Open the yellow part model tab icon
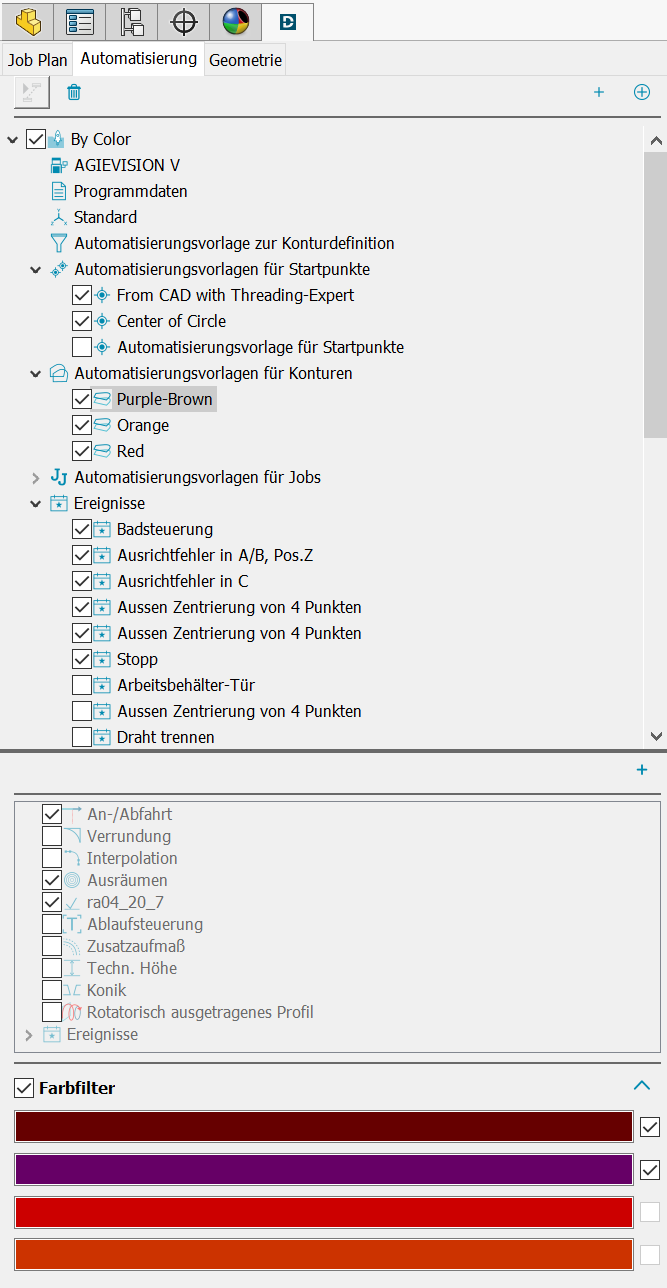 [x=28, y=20]
